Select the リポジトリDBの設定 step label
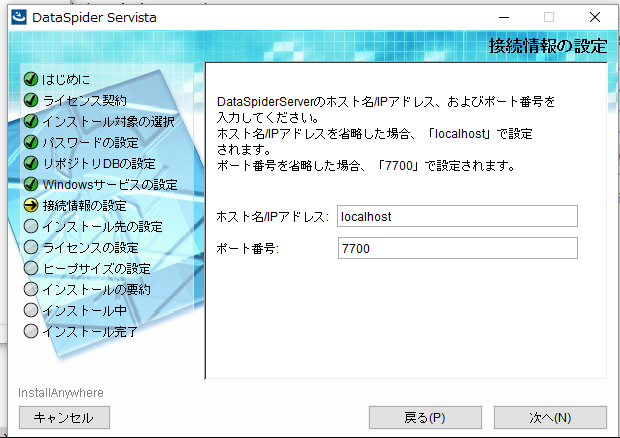 coord(99,163)
